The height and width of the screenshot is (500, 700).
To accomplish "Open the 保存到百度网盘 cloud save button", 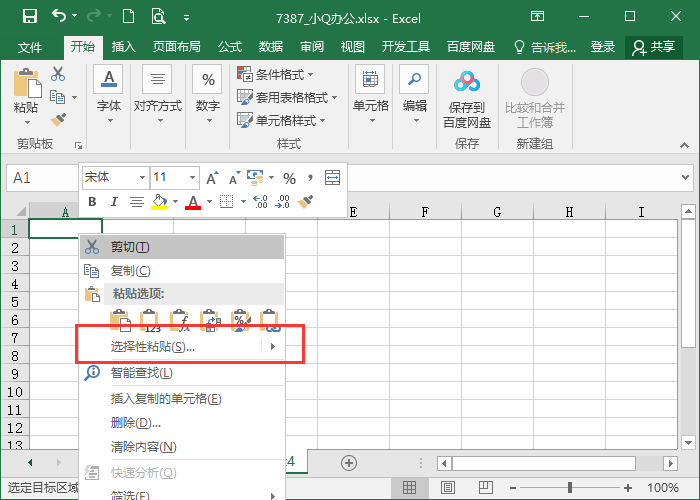I will [x=467, y=100].
